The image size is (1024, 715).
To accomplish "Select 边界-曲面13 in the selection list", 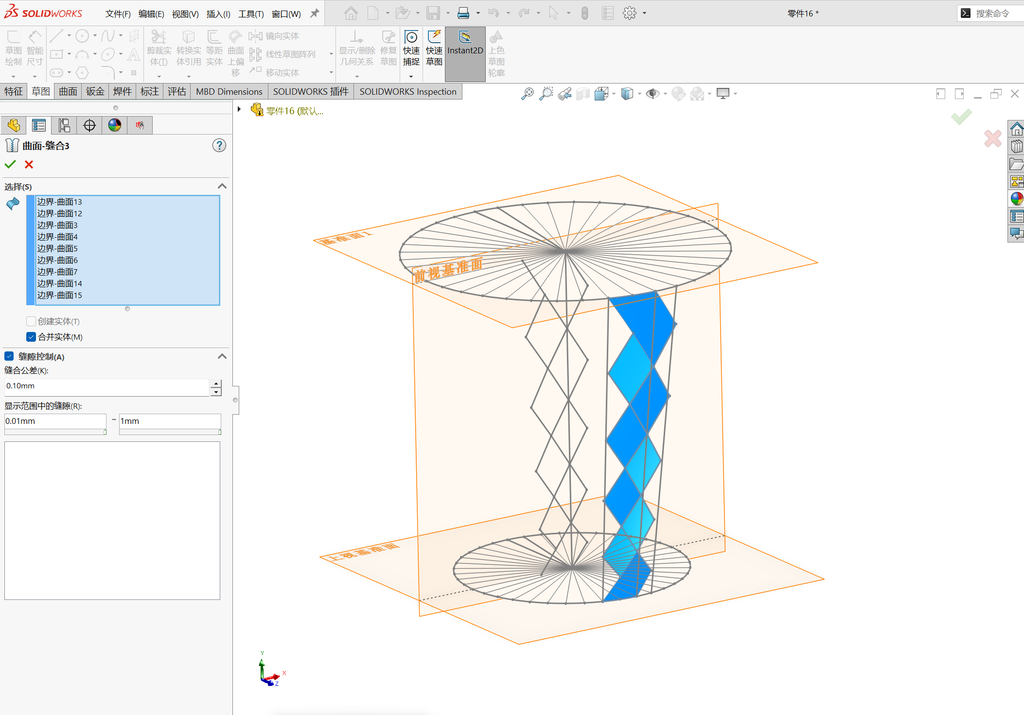I will (x=59, y=202).
